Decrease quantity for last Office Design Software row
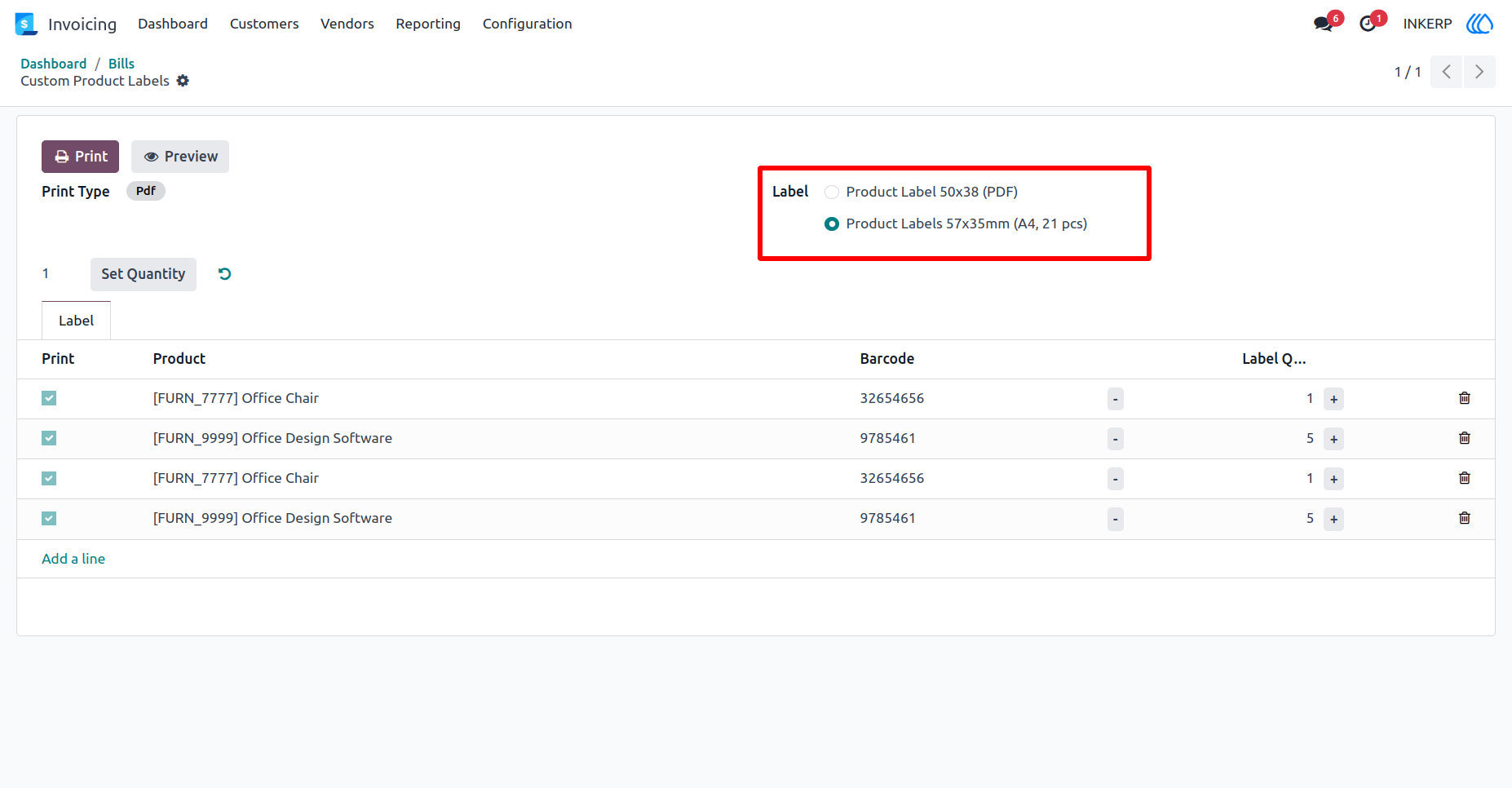This screenshot has width=1512, height=788. coord(1116,519)
